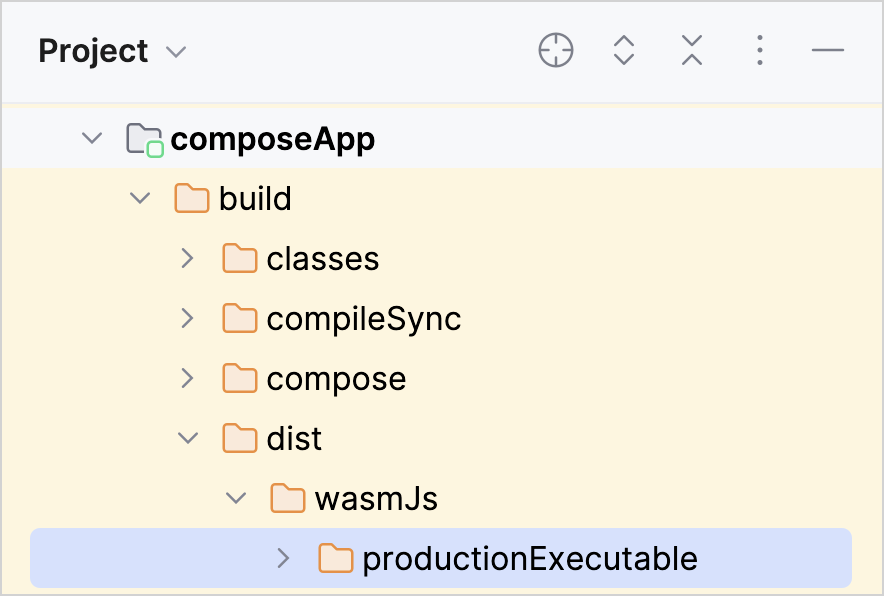The width and height of the screenshot is (884, 596).
Task: Click the Expand All icon in toolbar
Action: [624, 50]
